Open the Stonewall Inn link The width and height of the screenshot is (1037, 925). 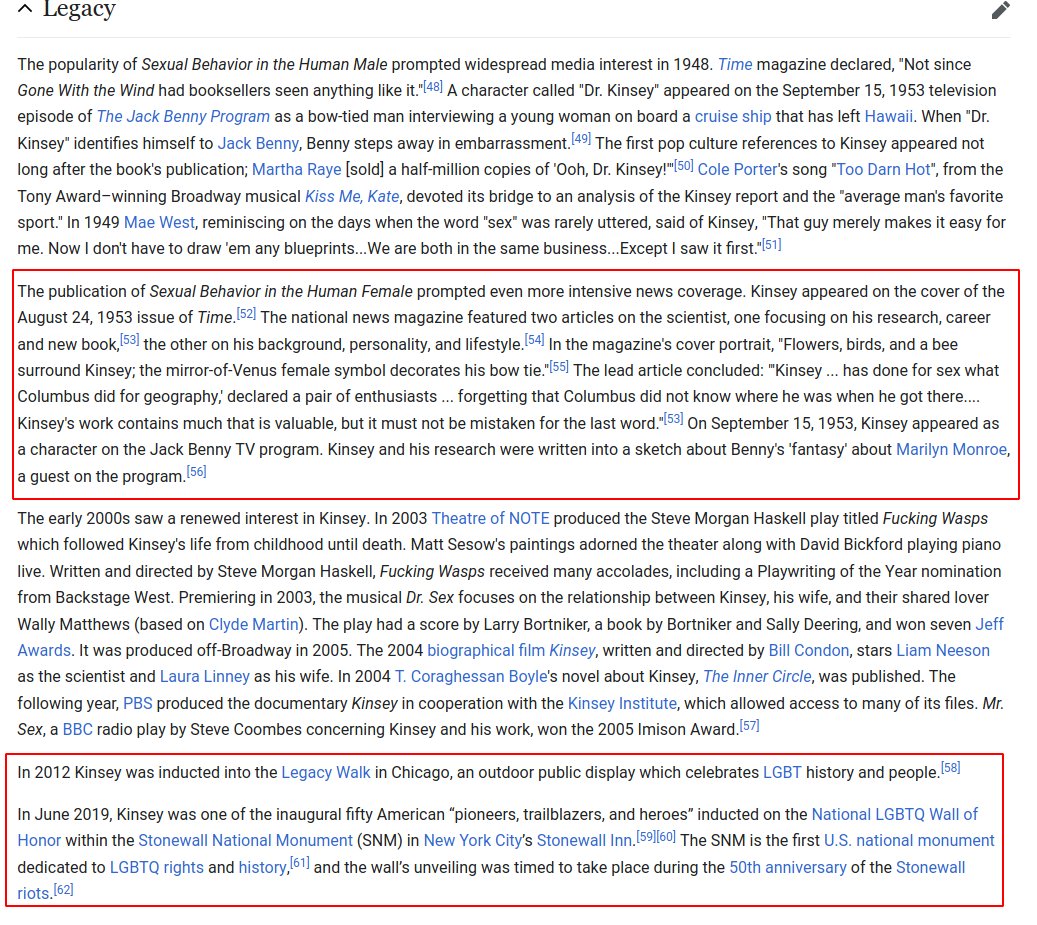[x=585, y=841]
